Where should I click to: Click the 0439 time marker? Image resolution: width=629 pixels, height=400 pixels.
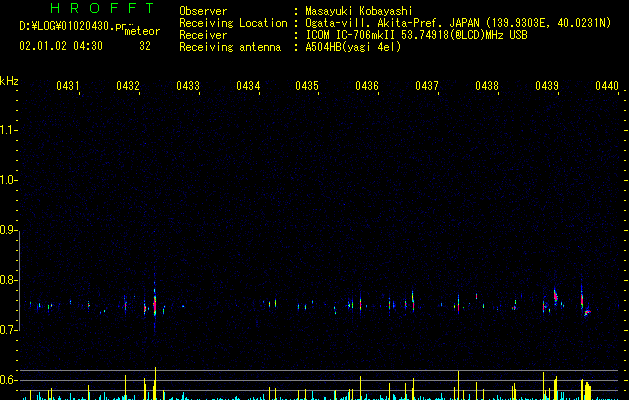pos(547,86)
